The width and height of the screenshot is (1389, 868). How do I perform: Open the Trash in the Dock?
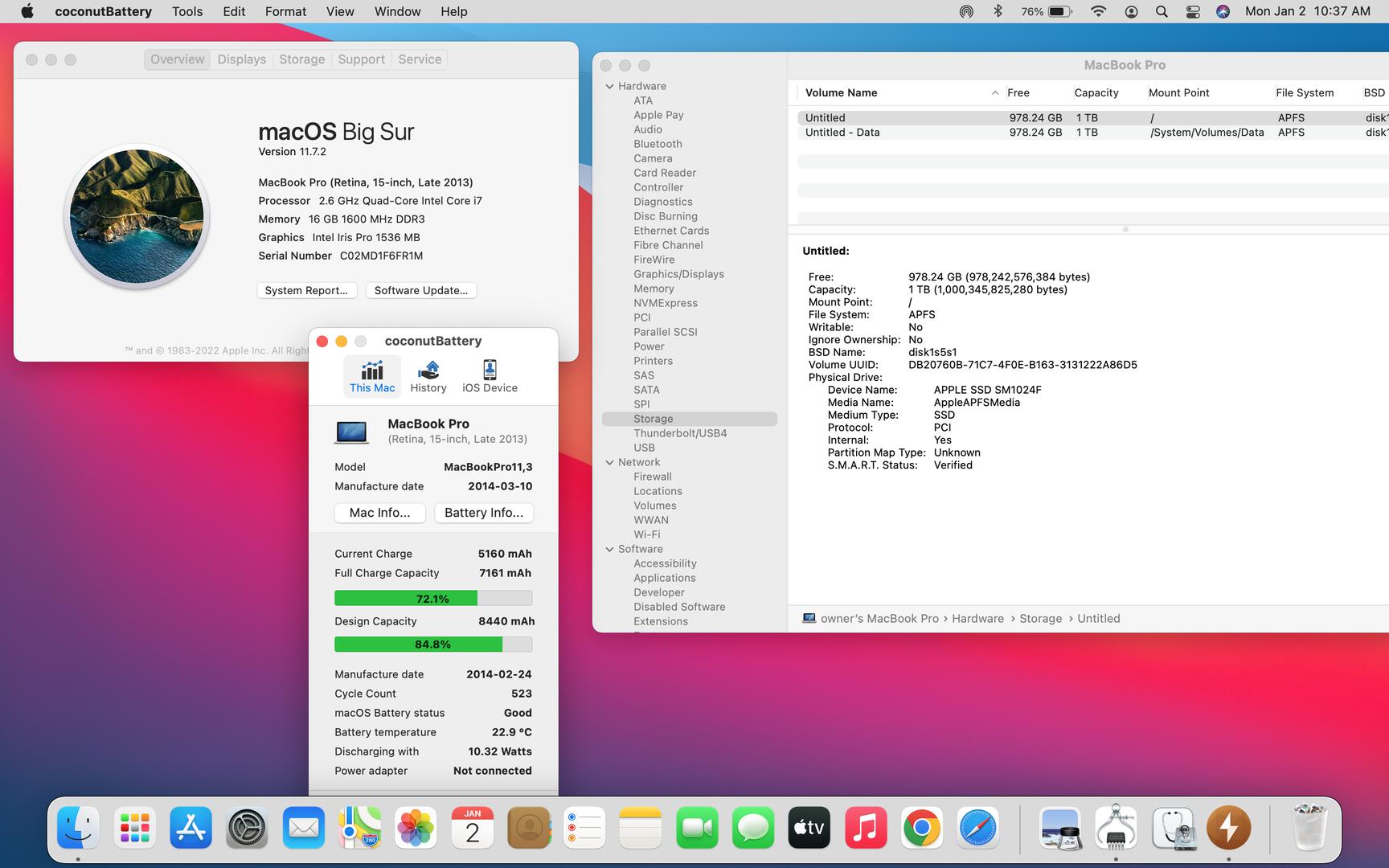[x=1309, y=828]
